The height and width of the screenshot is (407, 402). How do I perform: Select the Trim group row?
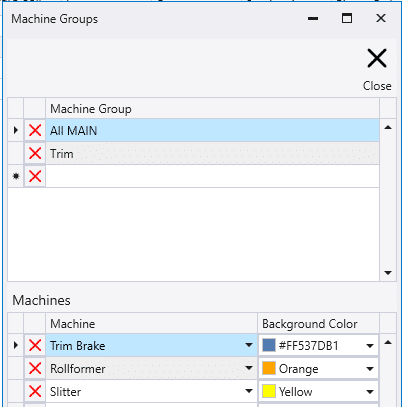(x=212, y=154)
